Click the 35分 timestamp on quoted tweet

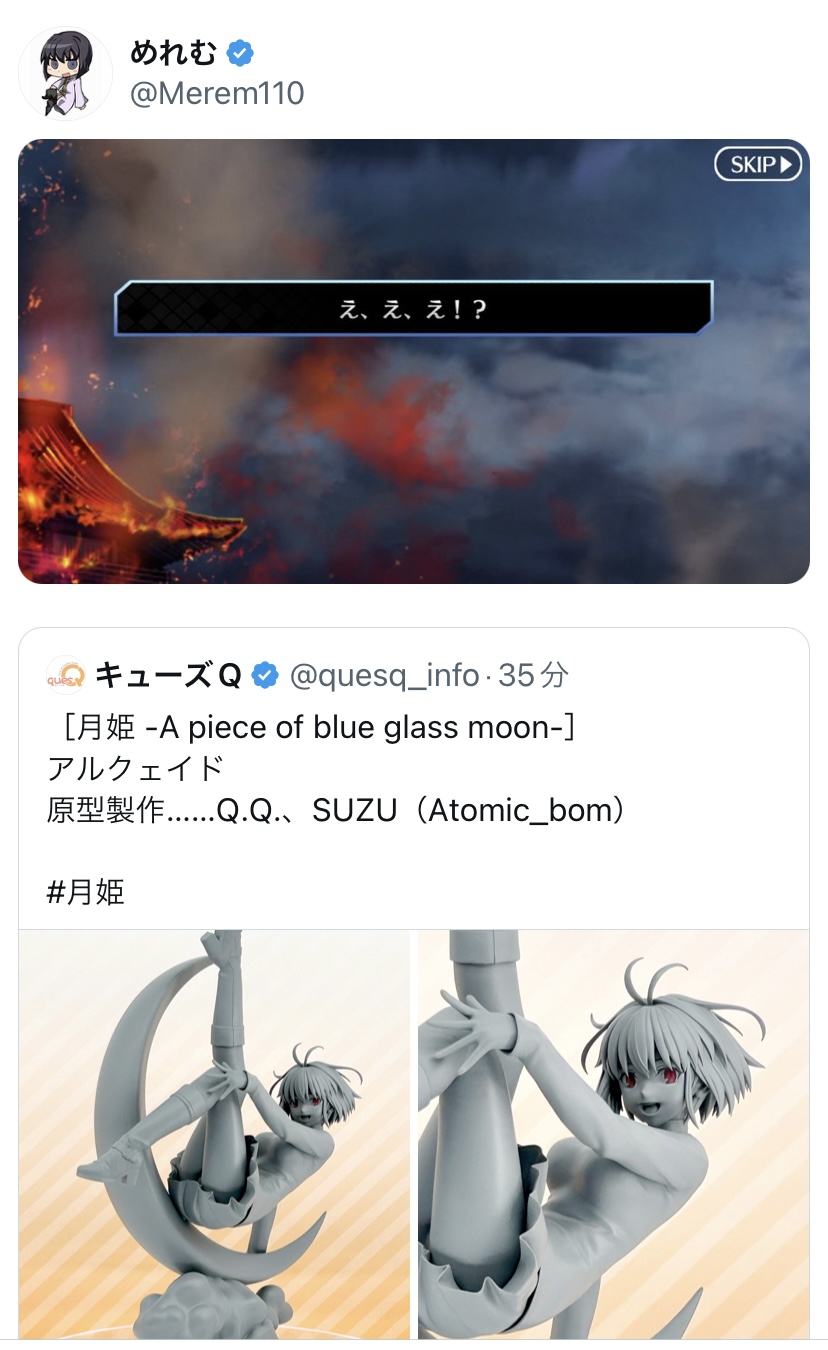pyautogui.click(x=533, y=676)
